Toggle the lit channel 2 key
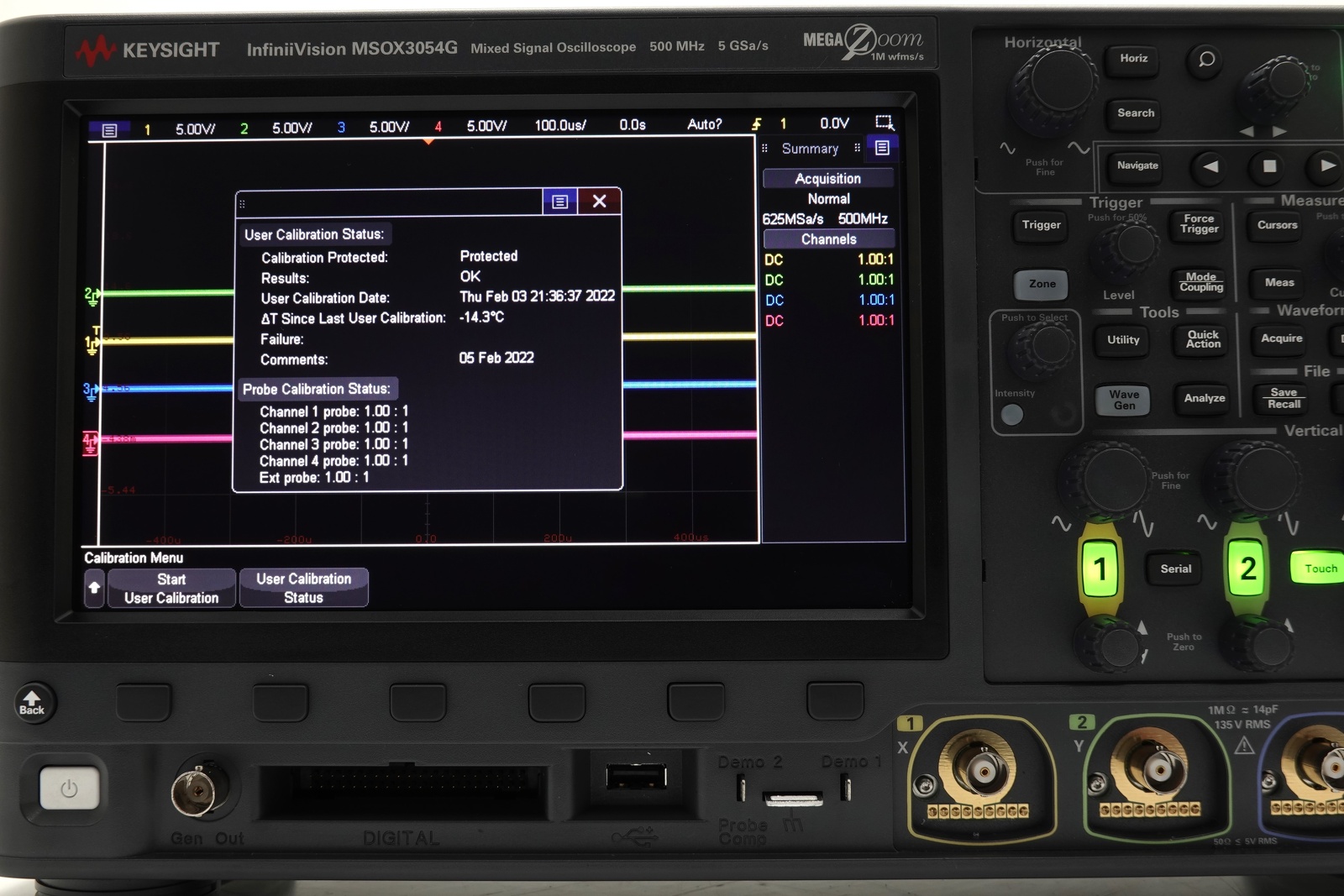This screenshot has height=896, width=1344. [x=1247, y=569]
